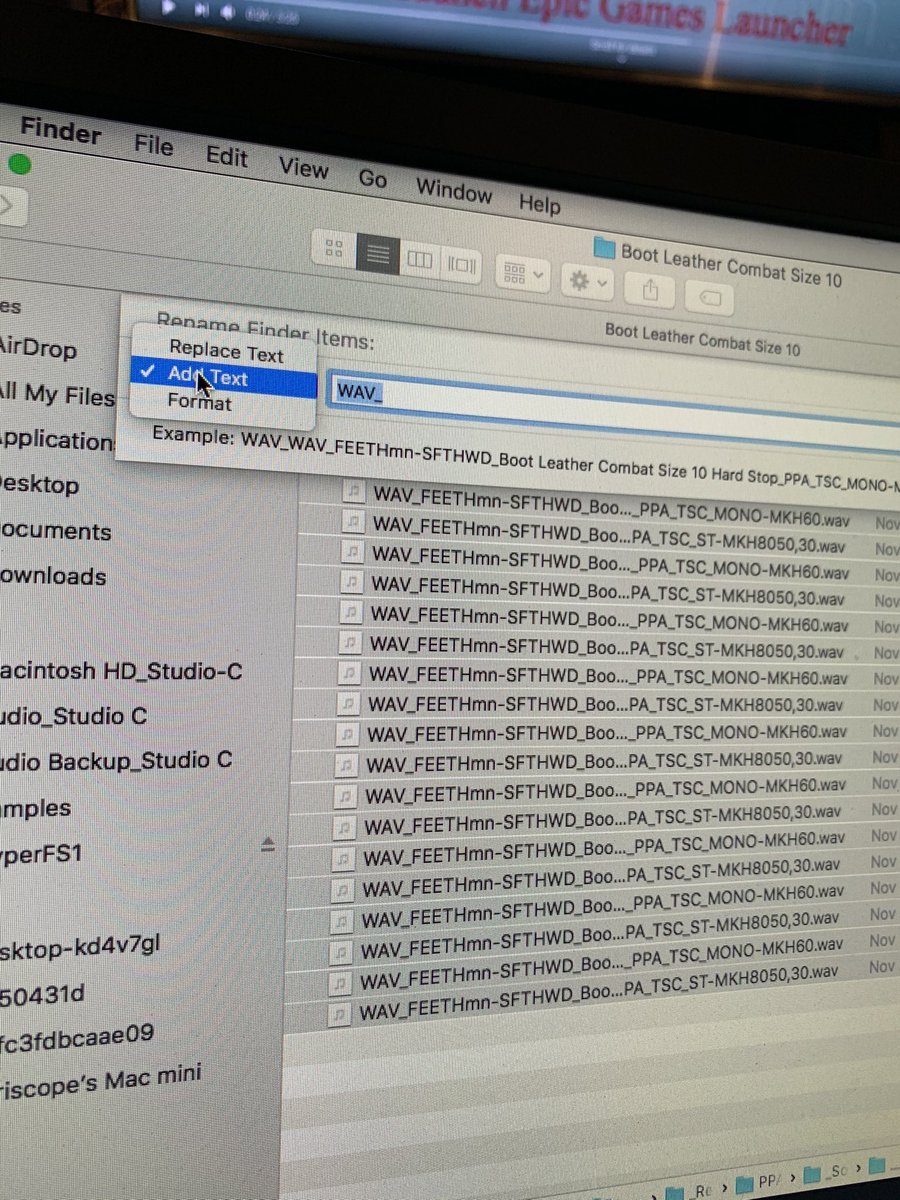900x1200 pixels.
Task: Click the green zoom window button
Action: point(19,164)
